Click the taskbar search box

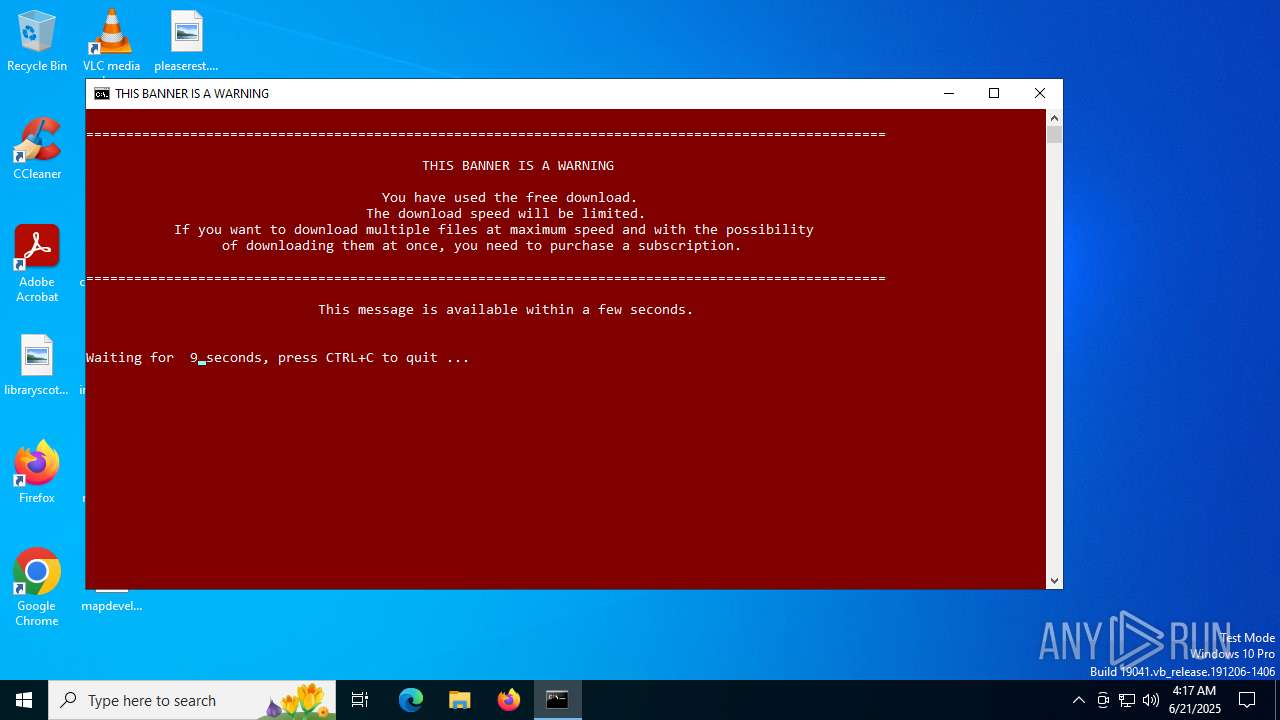coord(191,700)
